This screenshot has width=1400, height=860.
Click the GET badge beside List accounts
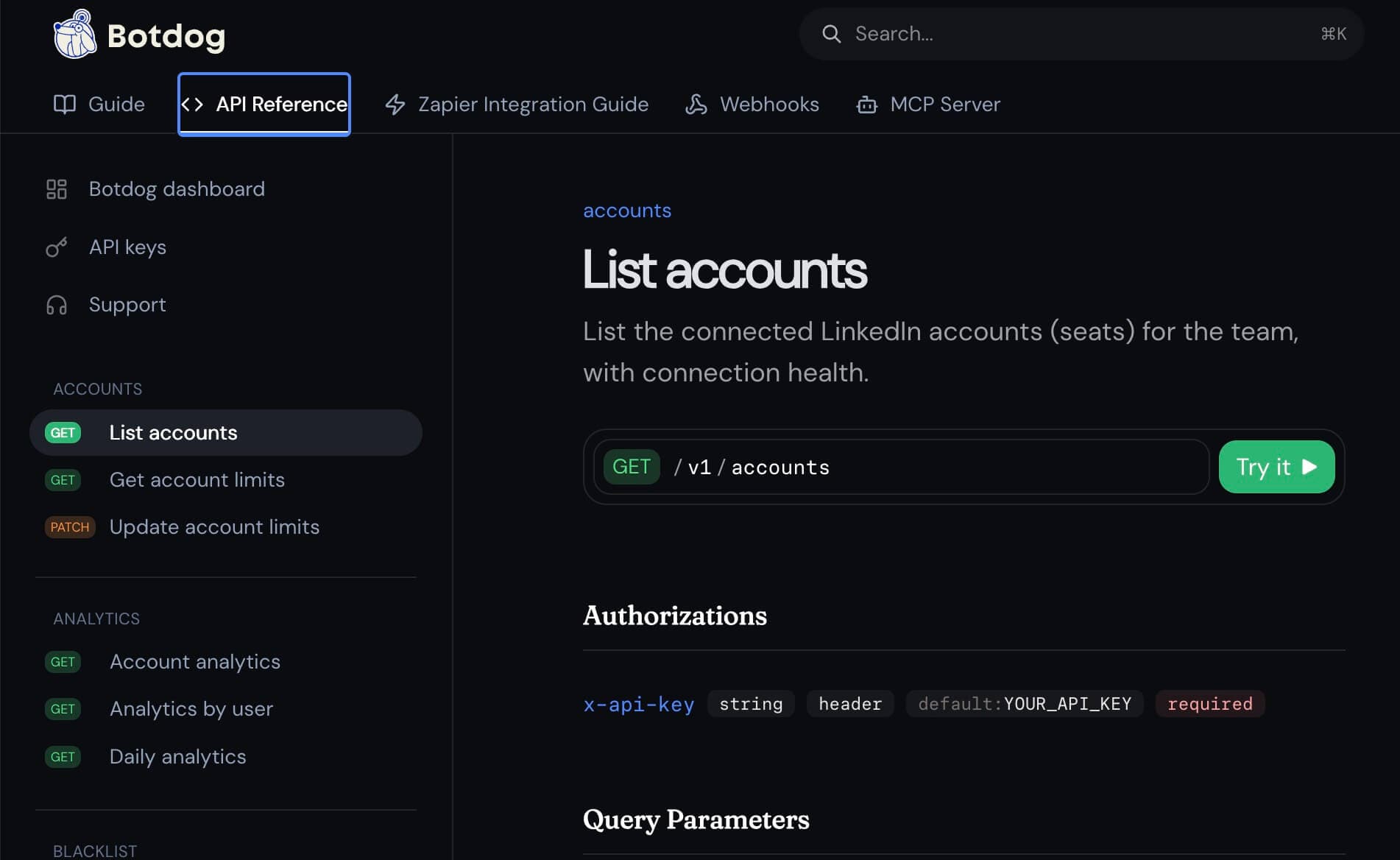coord(63,433)
